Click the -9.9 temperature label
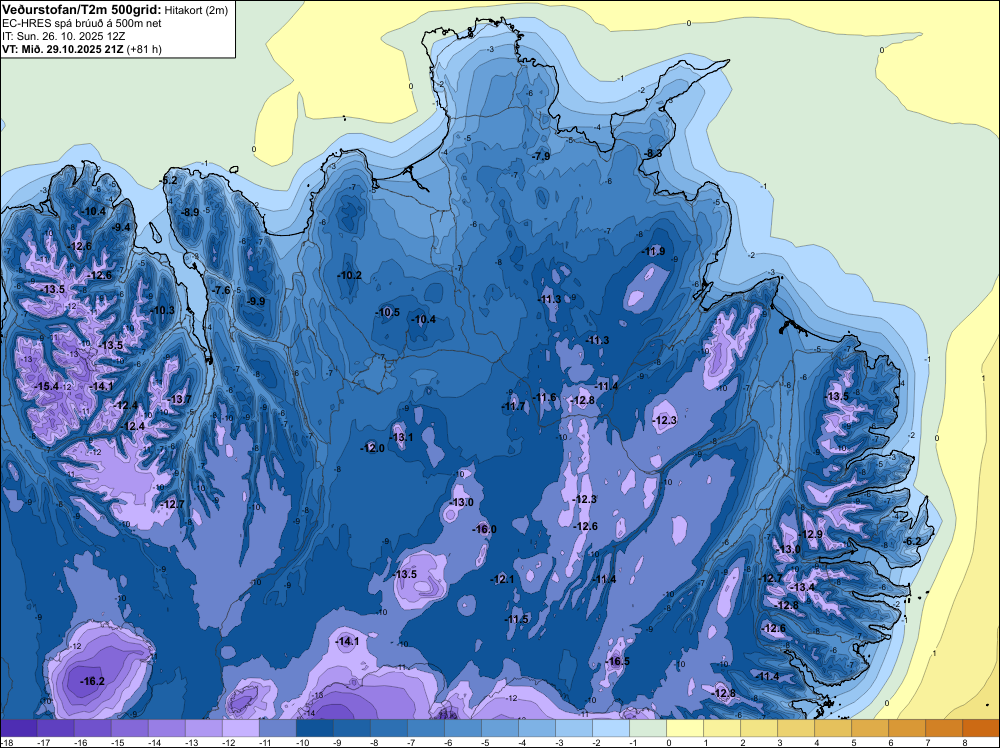The height and width of the screenshot is (748, 1000). click(x=256, y=302)
